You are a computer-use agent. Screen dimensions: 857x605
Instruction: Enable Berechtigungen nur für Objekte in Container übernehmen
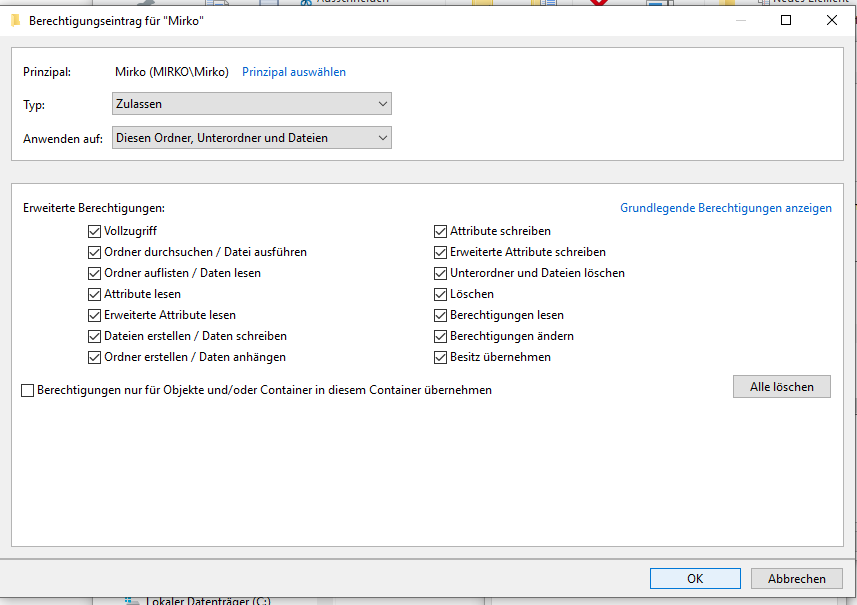pos(27,390)
